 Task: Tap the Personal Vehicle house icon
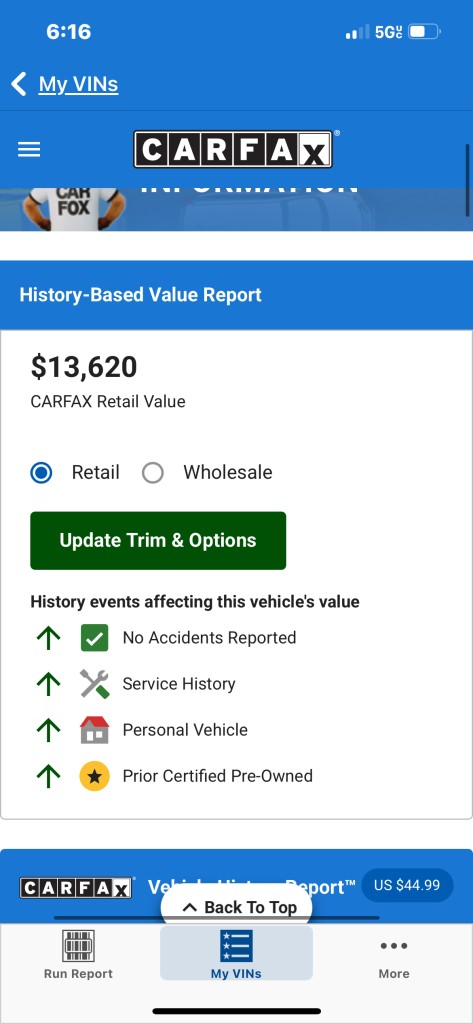tap(95, 729)
